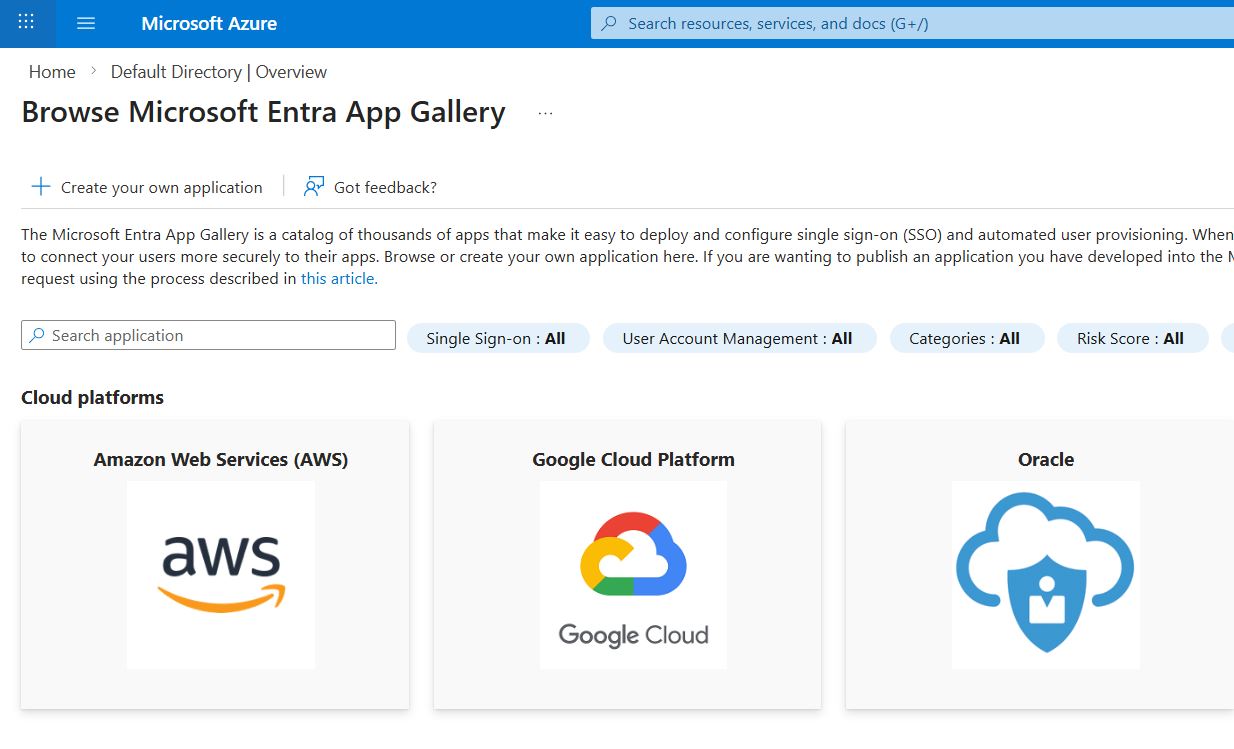
Task: Open Risk Score filter
Action: click(1132, 338)
